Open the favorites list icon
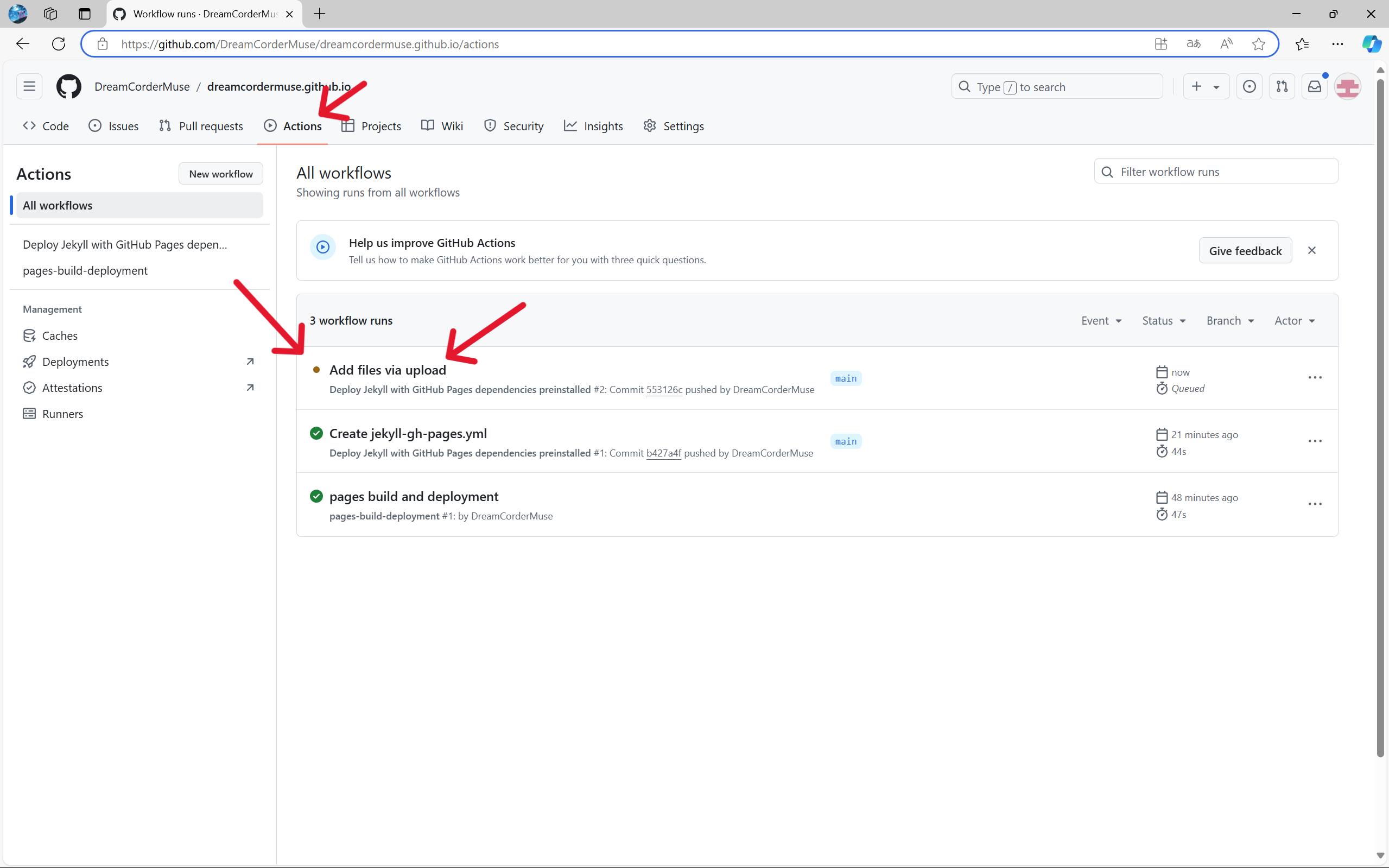This screenshot has height=868, width=1389. click(1302, 44)
